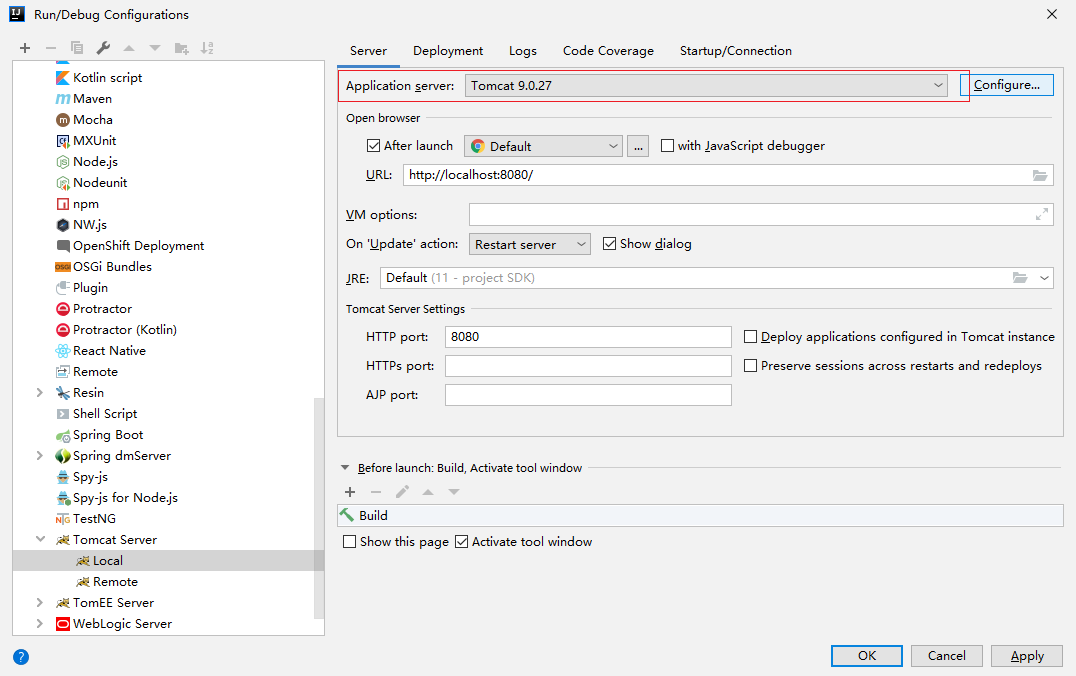
Task: Click the remove before-launch task minus icon
Action: point(376,492)
